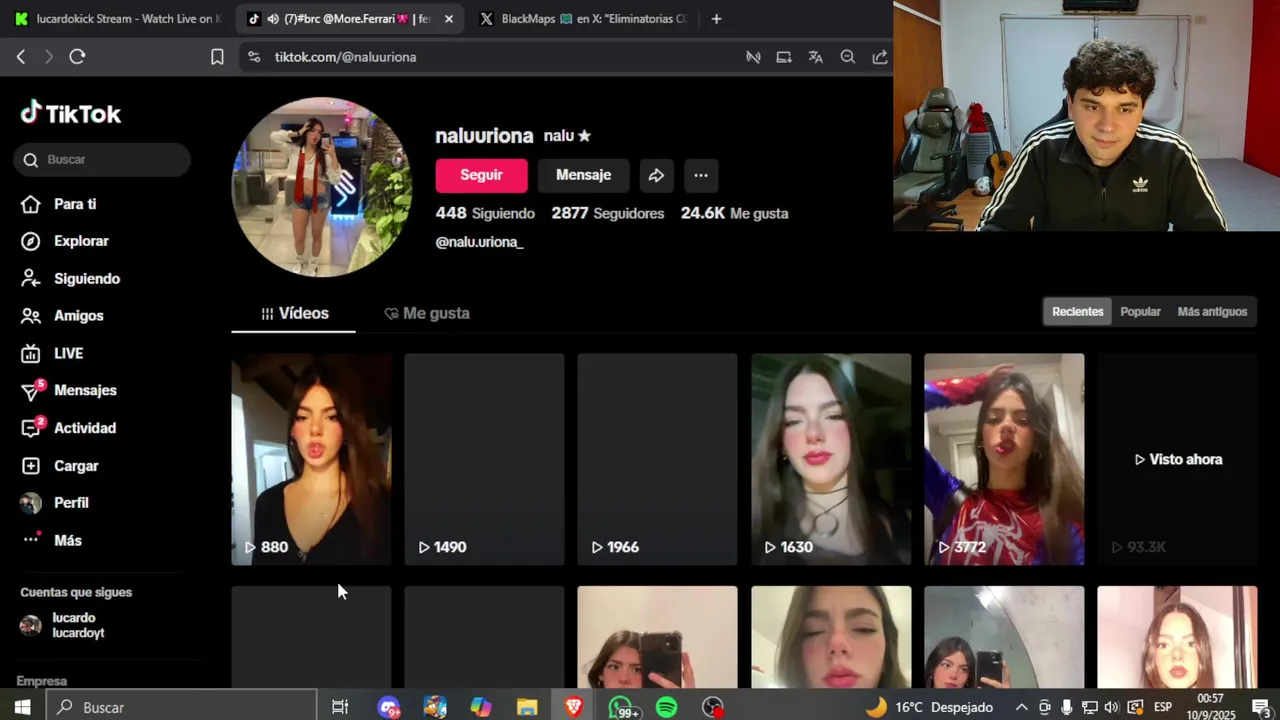This screenshot has height=720, width=1280.
Task: Open the zoom magnifier icon in address bar
Action: [848, 57]
